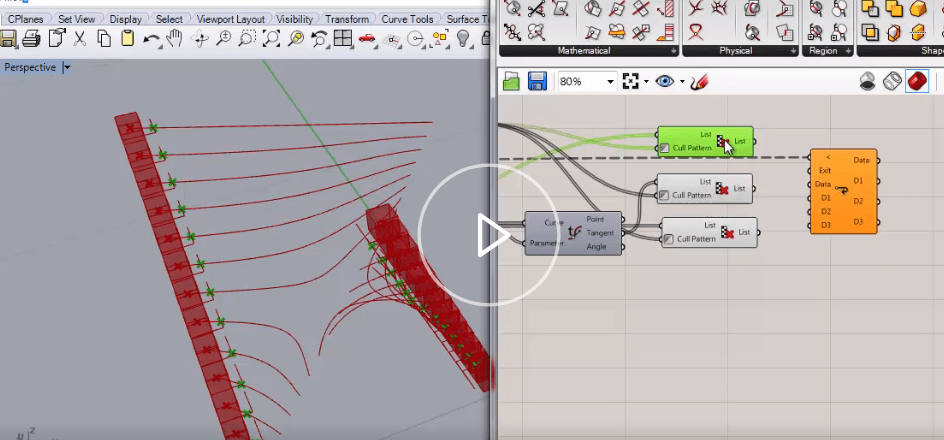Click the Point output on Evaluate Curve
The image size is (944, 440).
[595, 219]
